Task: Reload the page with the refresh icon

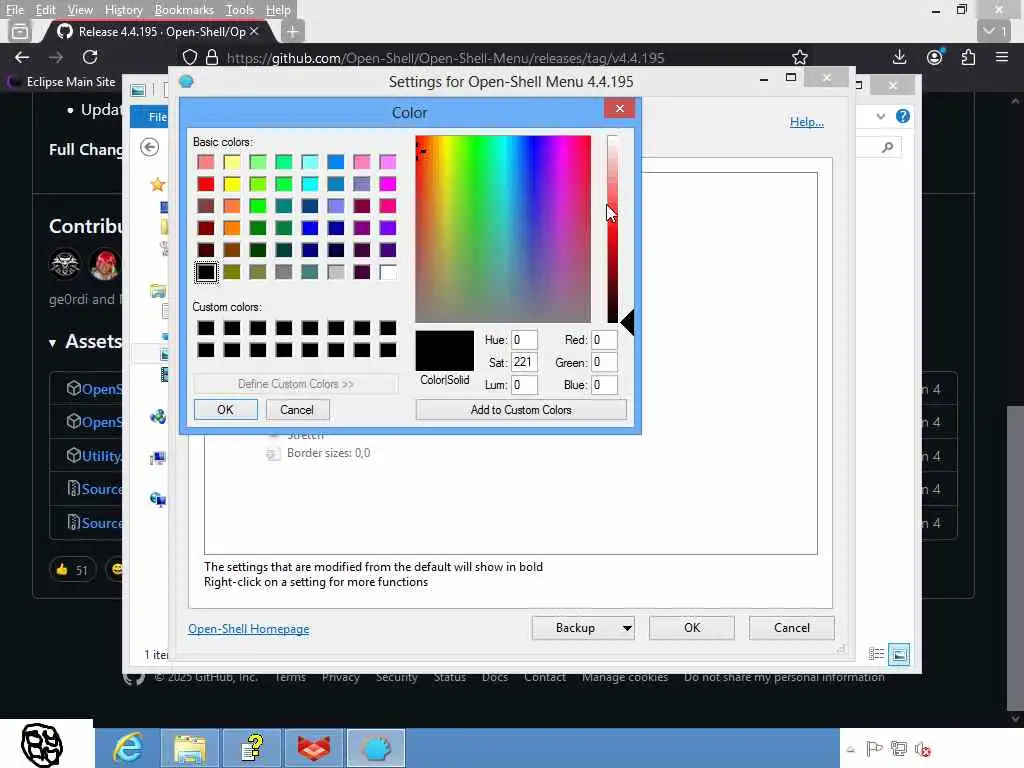Action: (x=90, y=57)
